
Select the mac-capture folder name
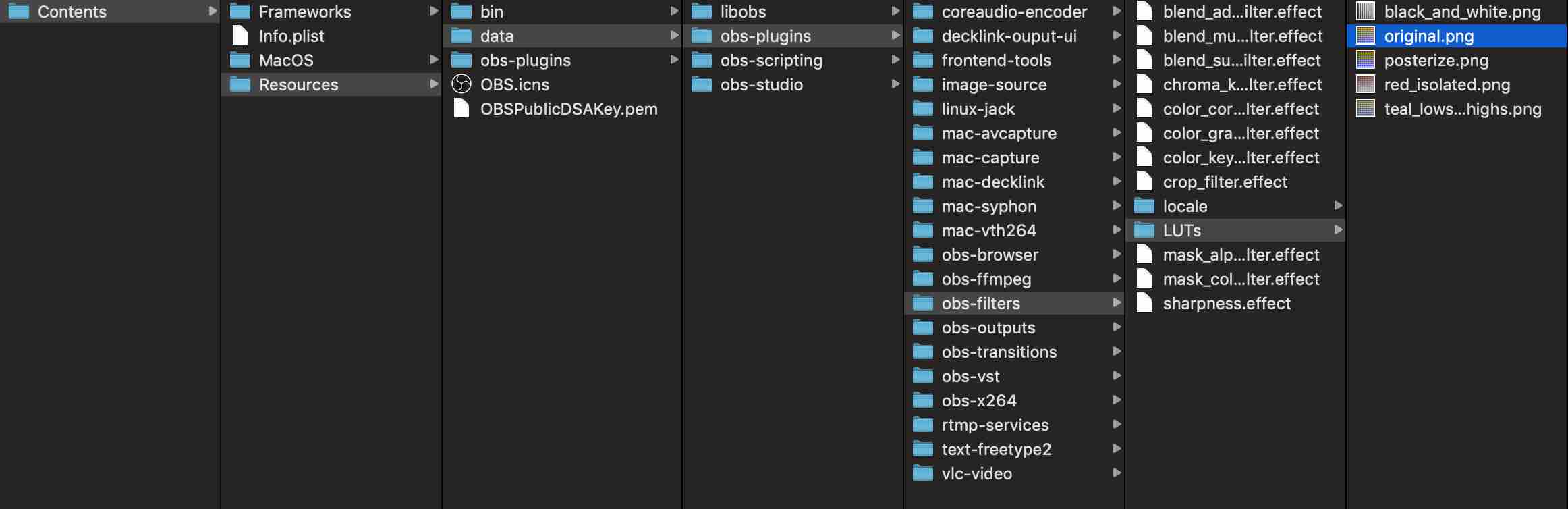pyautogui.click(x=990, y=158)
